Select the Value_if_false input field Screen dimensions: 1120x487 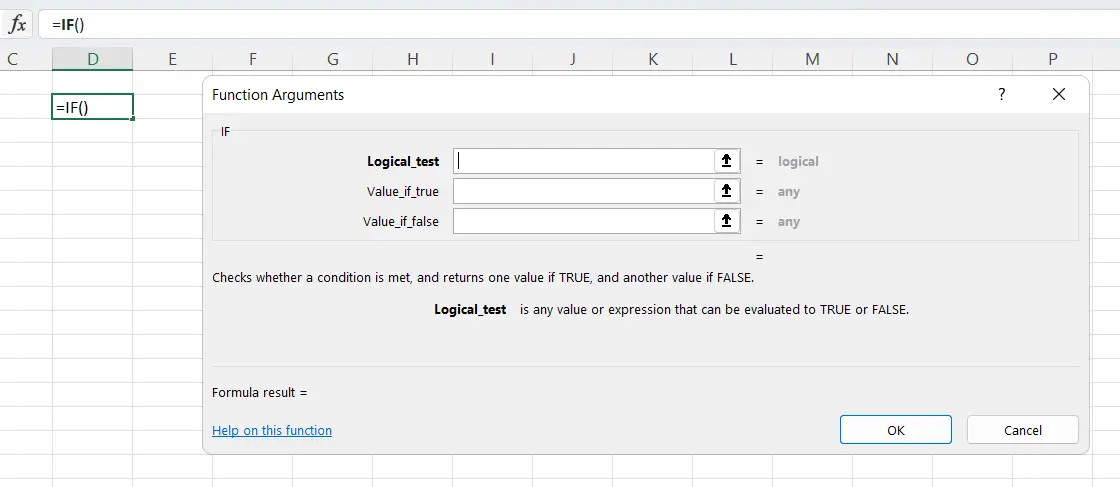(583, 221)
